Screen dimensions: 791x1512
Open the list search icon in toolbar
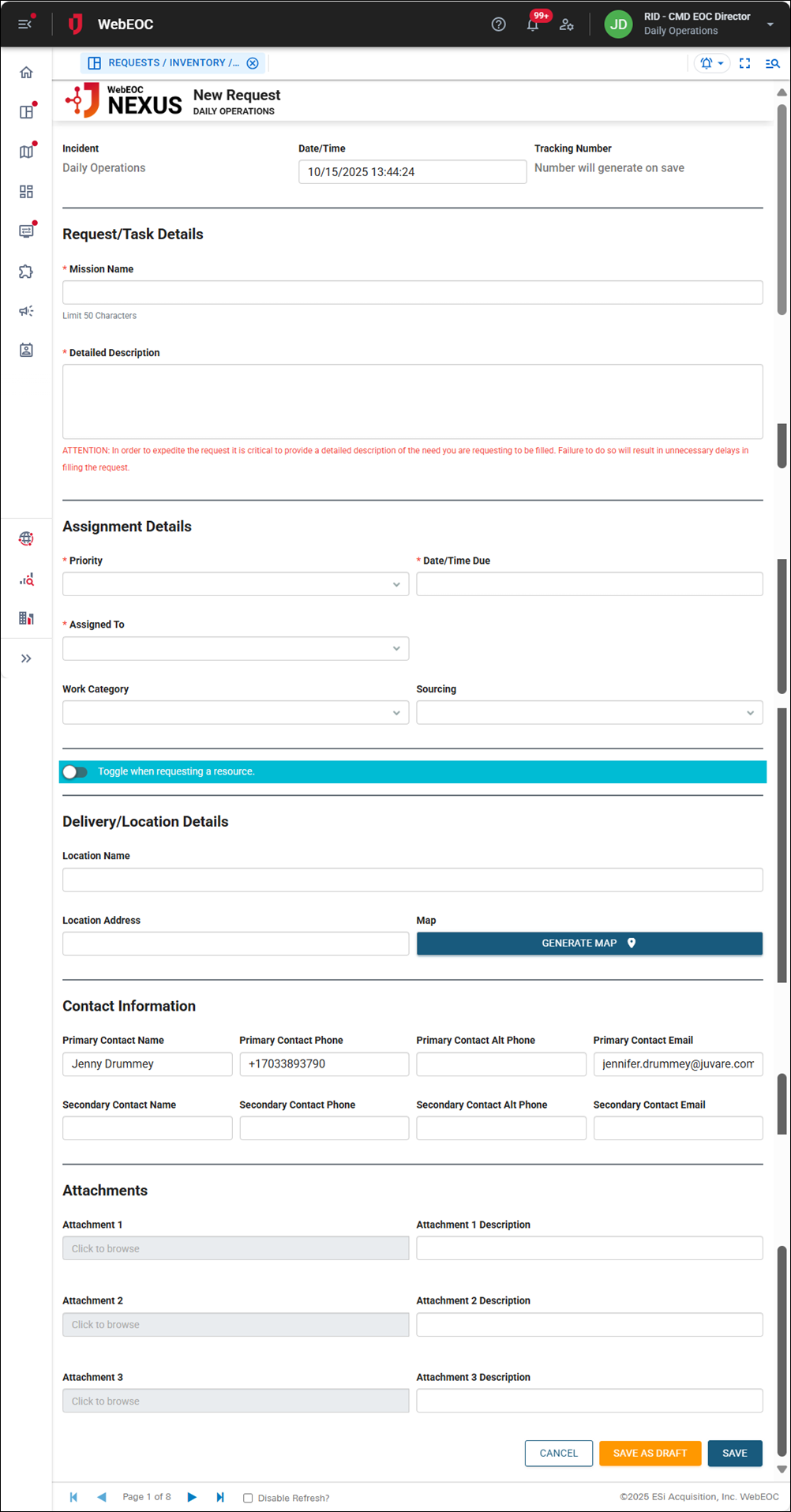pos(773,63)
